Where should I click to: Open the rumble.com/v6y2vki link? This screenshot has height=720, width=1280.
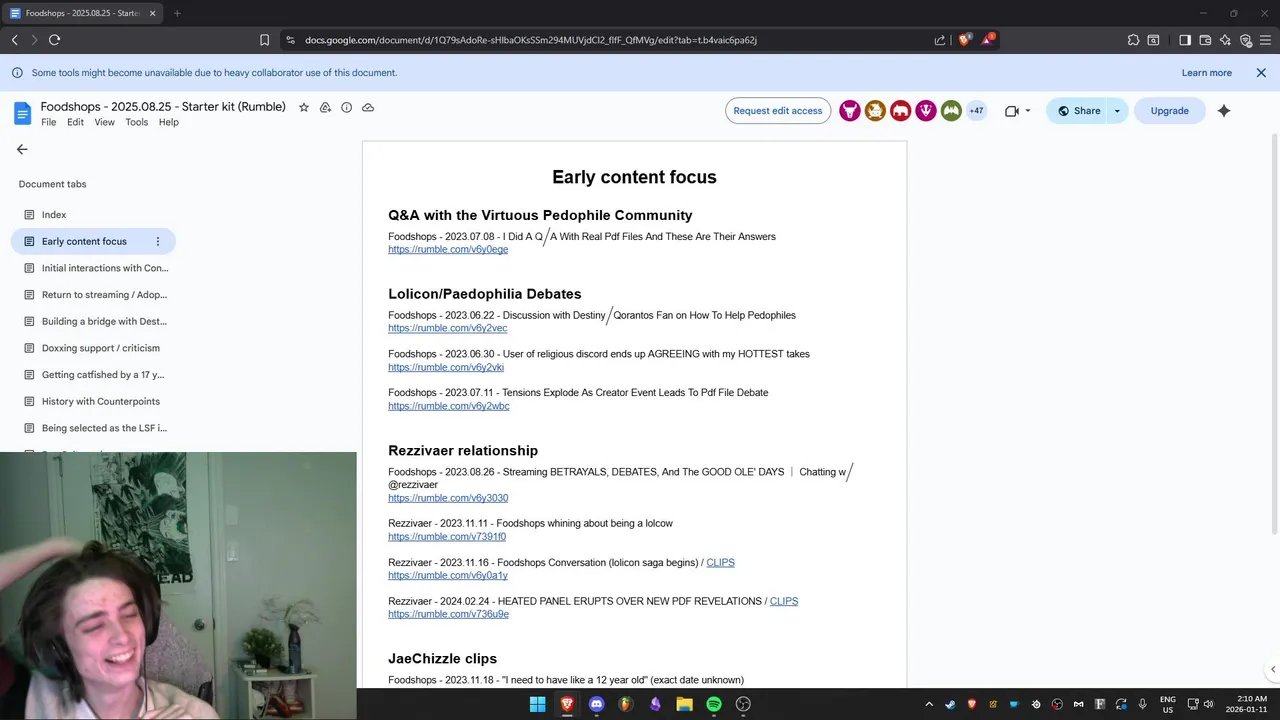[x=446, y=367]
